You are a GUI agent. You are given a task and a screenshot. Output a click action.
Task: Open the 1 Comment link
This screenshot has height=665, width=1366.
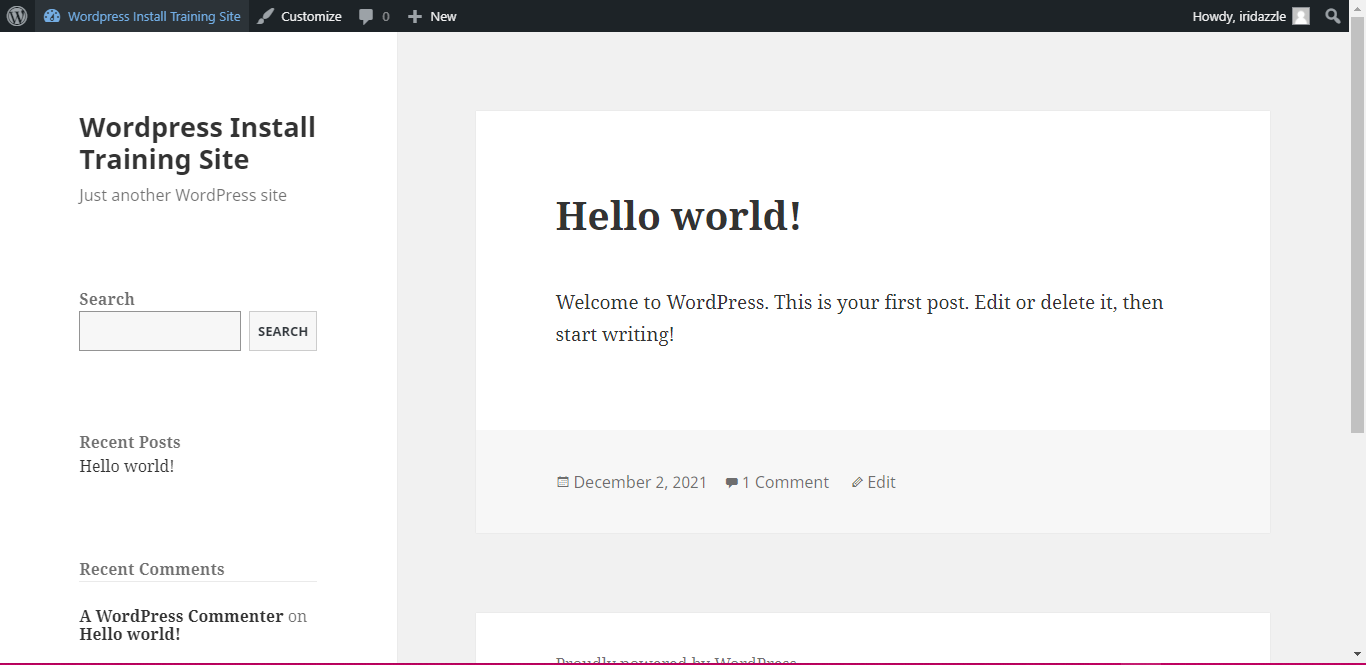785,482
